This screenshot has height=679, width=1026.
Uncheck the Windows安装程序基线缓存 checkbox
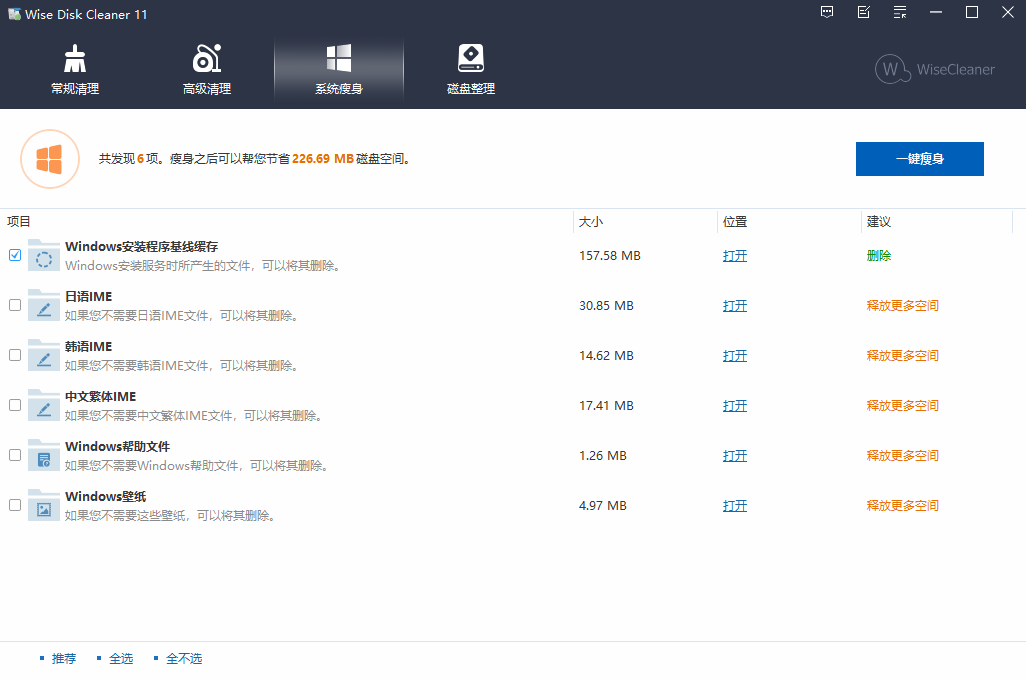[x=15, y=255]
